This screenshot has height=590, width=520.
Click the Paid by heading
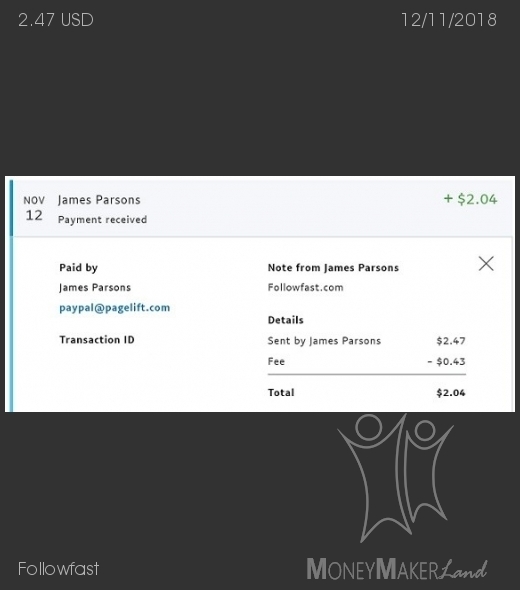click(x=78, y=268)
